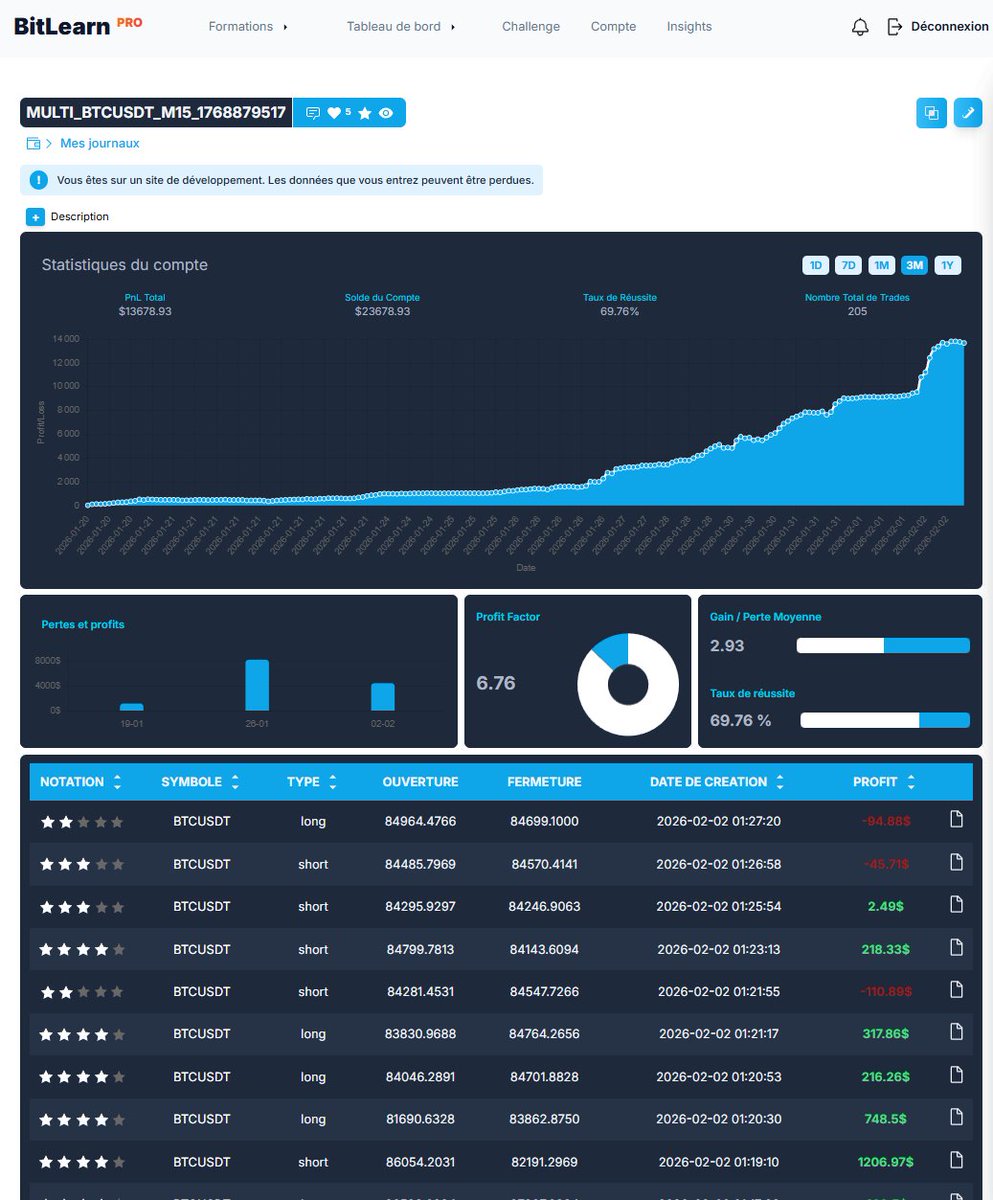This screenshot has height=1200, width=993.
Task: Click the Nombre Total de Trades value 205
Action: tap(857, 312)
